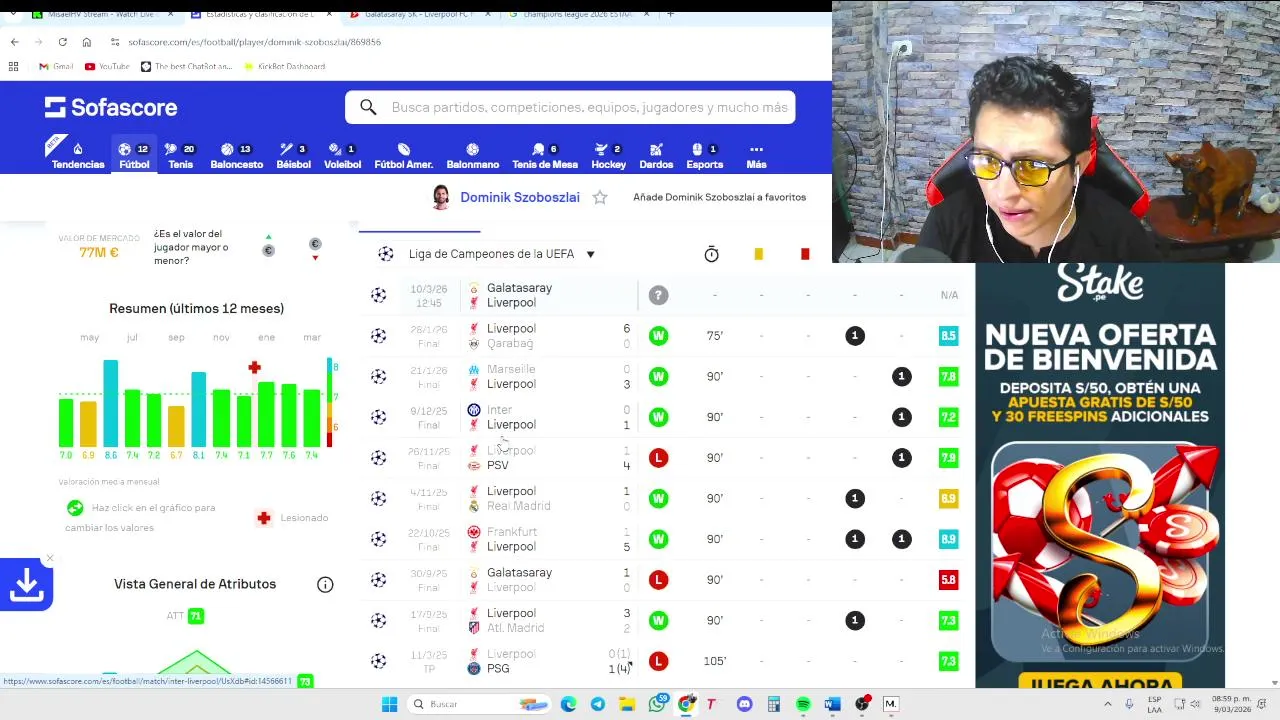Click the Windows taskbar Buscar search box
1280x720 pixels.
[x=477, y=704]
